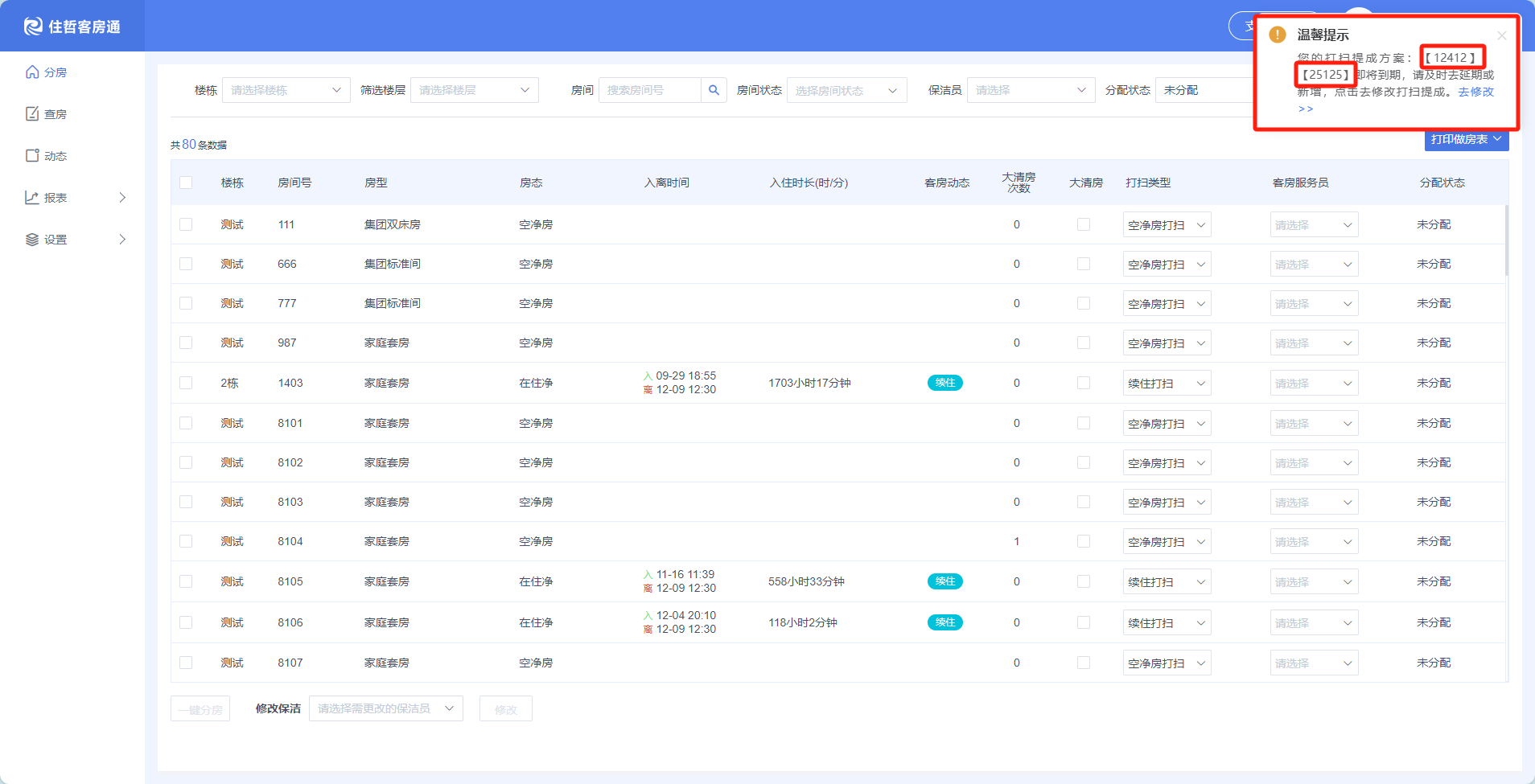1535x784 pixels.
Task: Click the table vertical scrollbar
Action: (1506, 241)
